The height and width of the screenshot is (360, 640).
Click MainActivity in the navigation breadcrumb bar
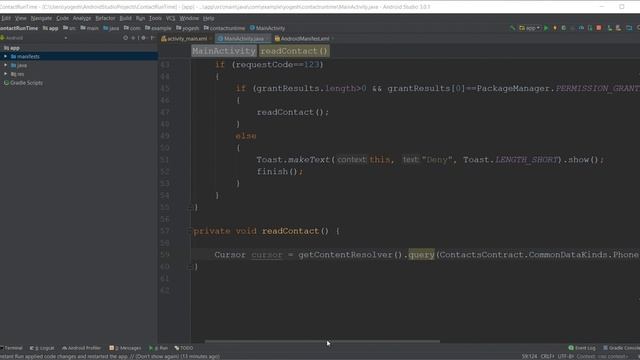267,28
